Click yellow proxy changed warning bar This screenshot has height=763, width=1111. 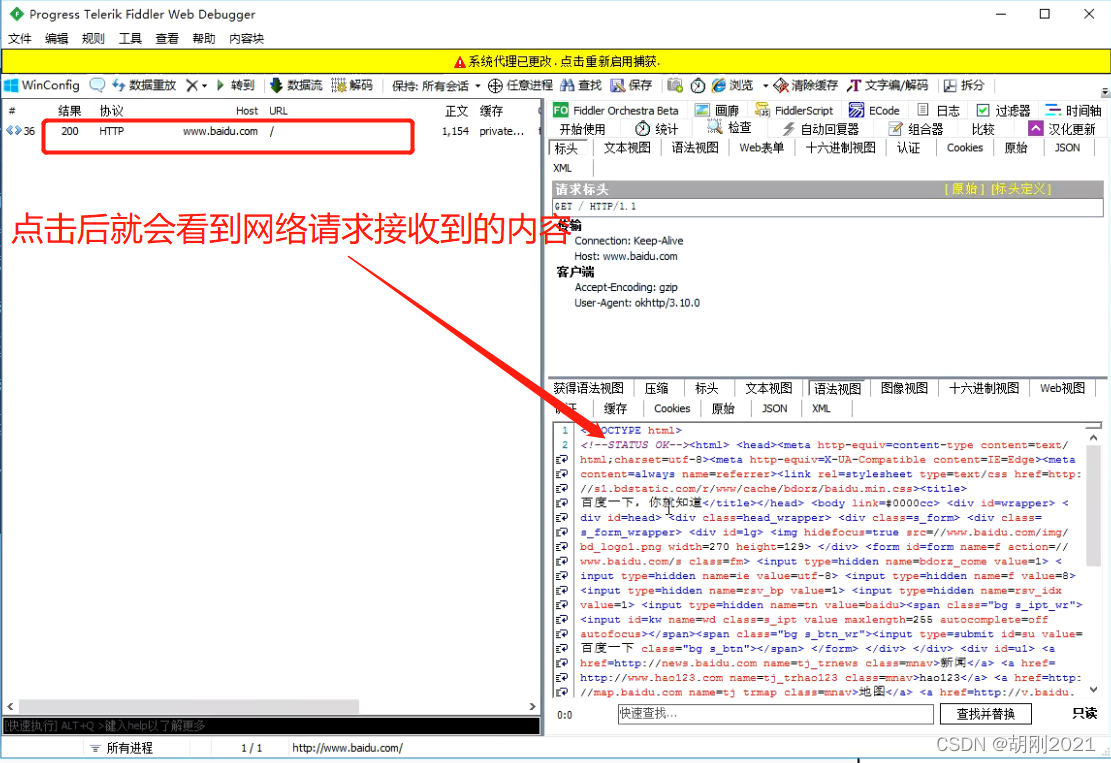556,62
